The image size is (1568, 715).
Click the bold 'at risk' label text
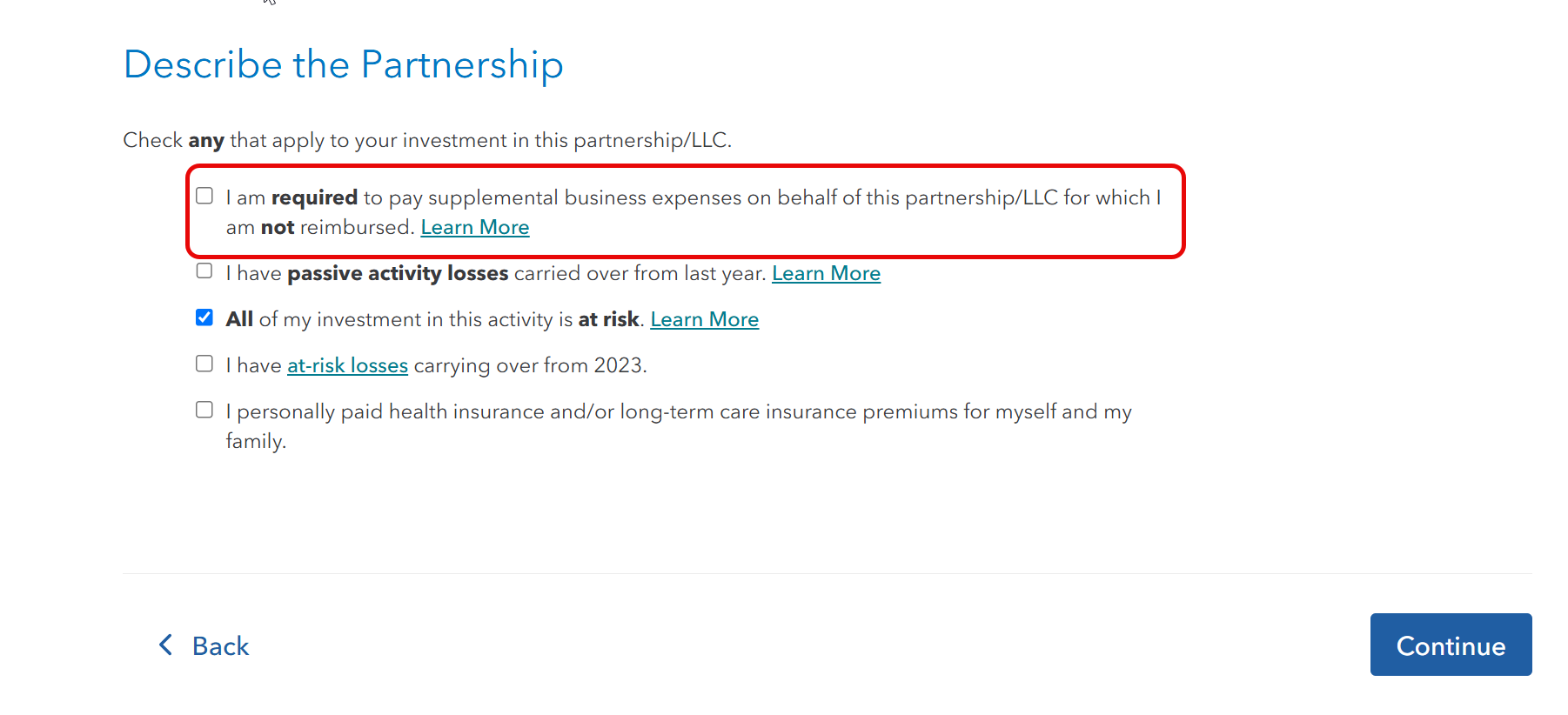[609, 319]
